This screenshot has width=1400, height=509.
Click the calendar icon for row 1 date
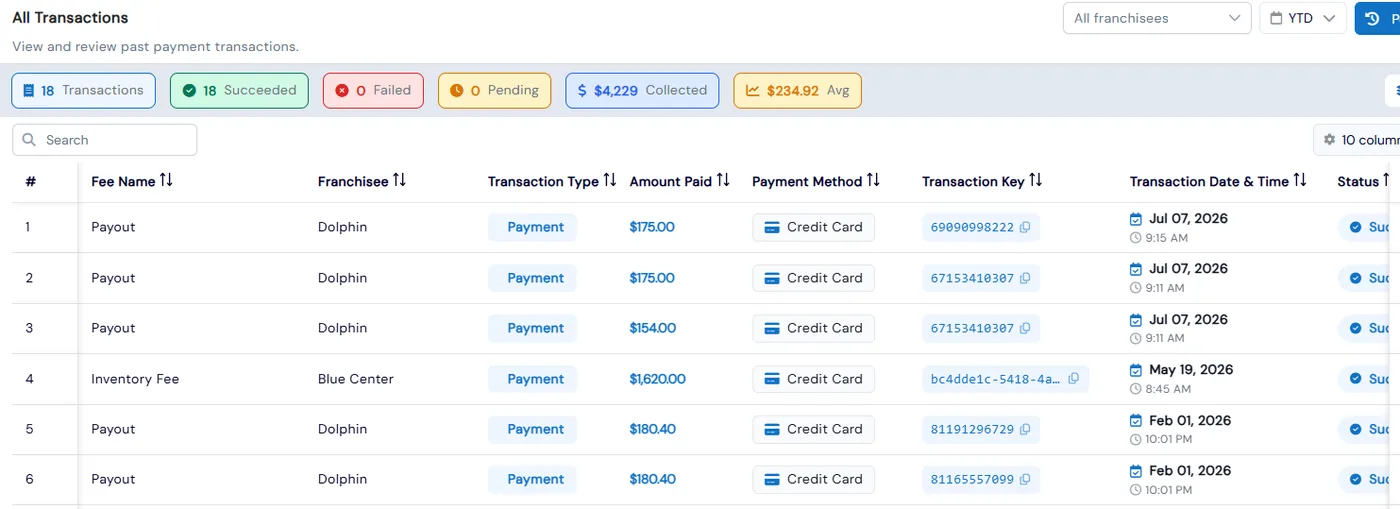coord(1135,219)
